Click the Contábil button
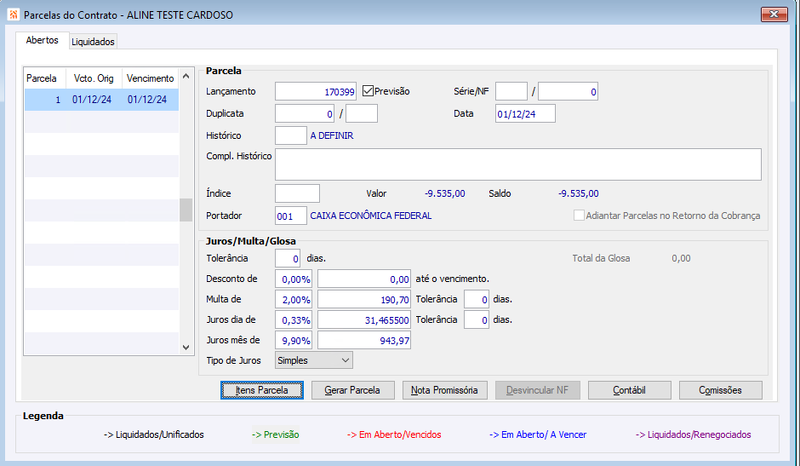The width and height of the screenshot is (800, 466). (x=629, y=390)
